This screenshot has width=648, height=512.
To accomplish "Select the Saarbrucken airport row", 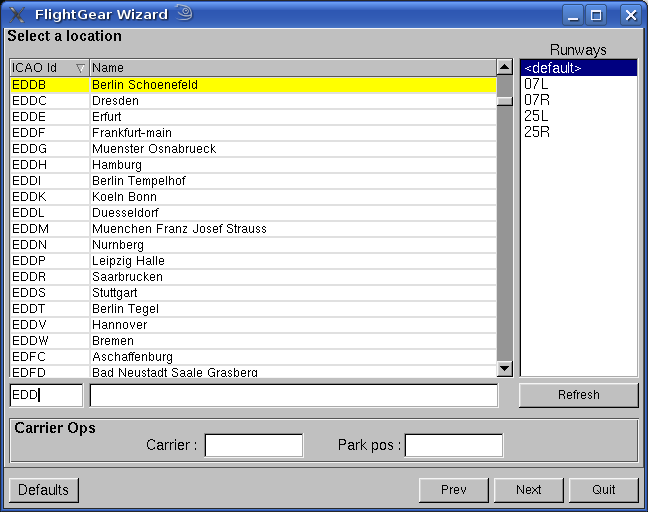I will click(x=253, y=277).
